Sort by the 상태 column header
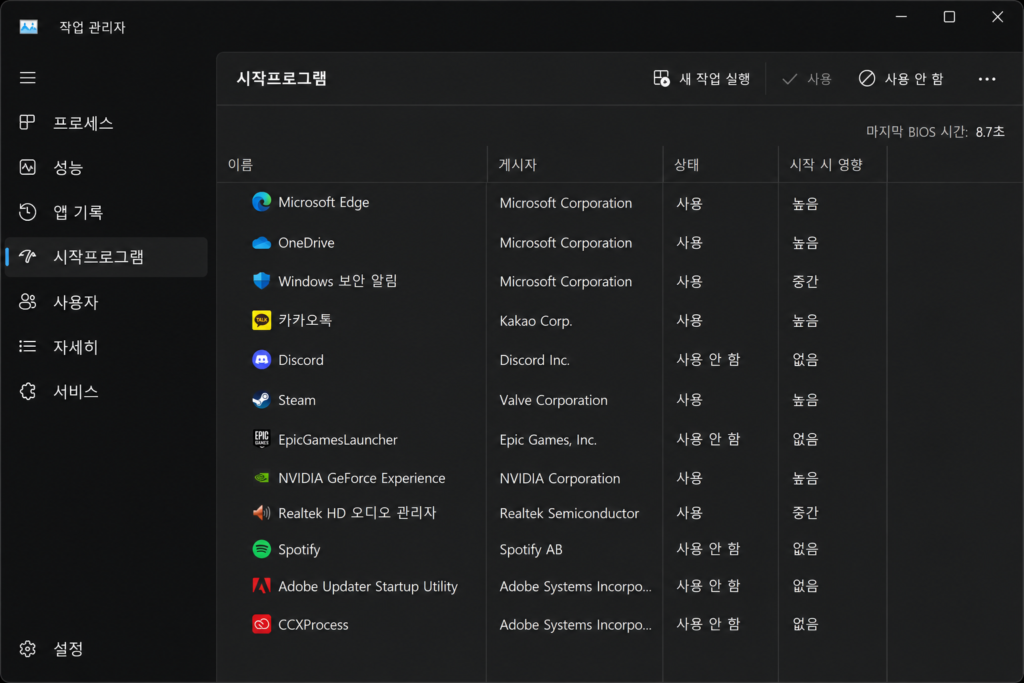This screenshot has height=683, width=1024. point(720,165)
